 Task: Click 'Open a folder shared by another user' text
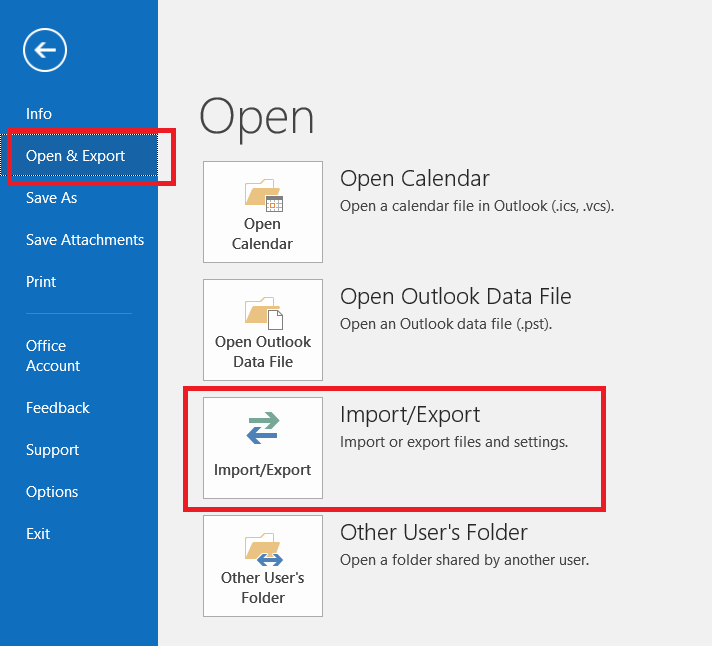(464, 560)
